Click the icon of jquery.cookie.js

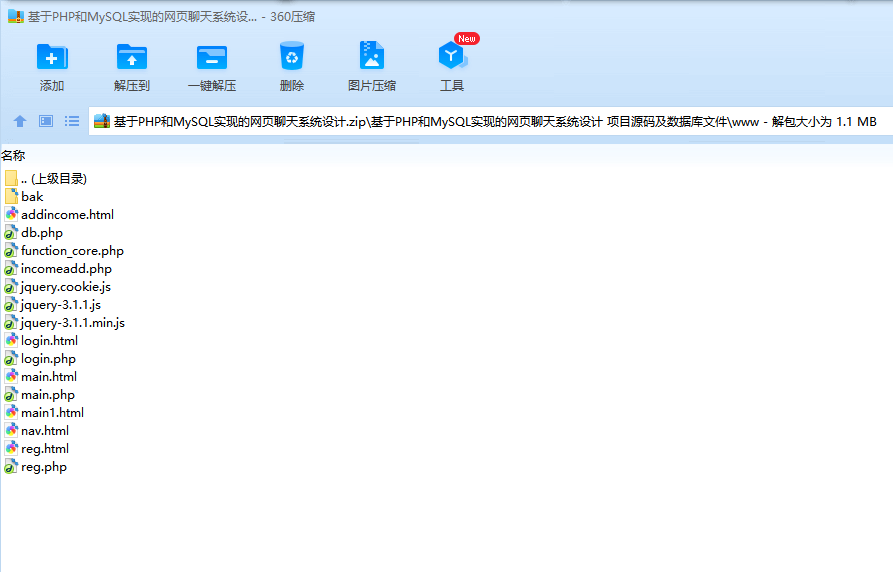pyautogui.click(x=11, y=287)
